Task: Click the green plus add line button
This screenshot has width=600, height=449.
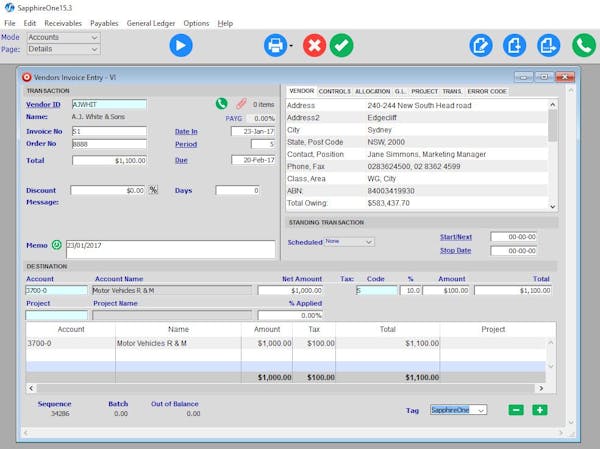Action: [x=540, y=410]
